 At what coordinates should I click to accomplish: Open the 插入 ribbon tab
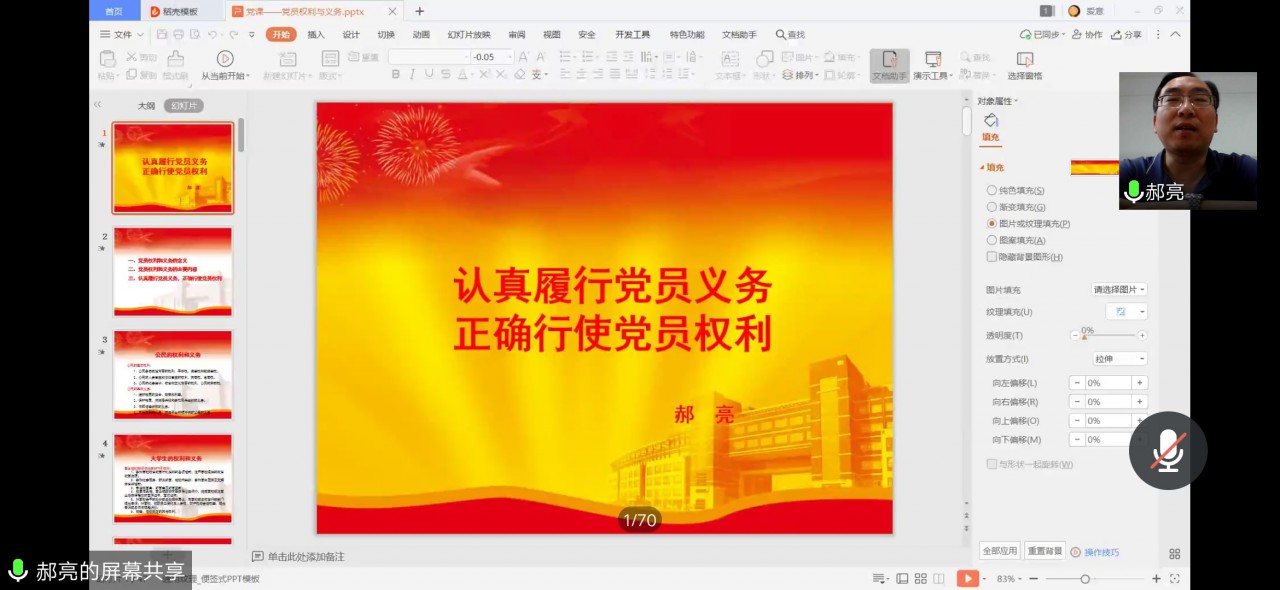316,35
